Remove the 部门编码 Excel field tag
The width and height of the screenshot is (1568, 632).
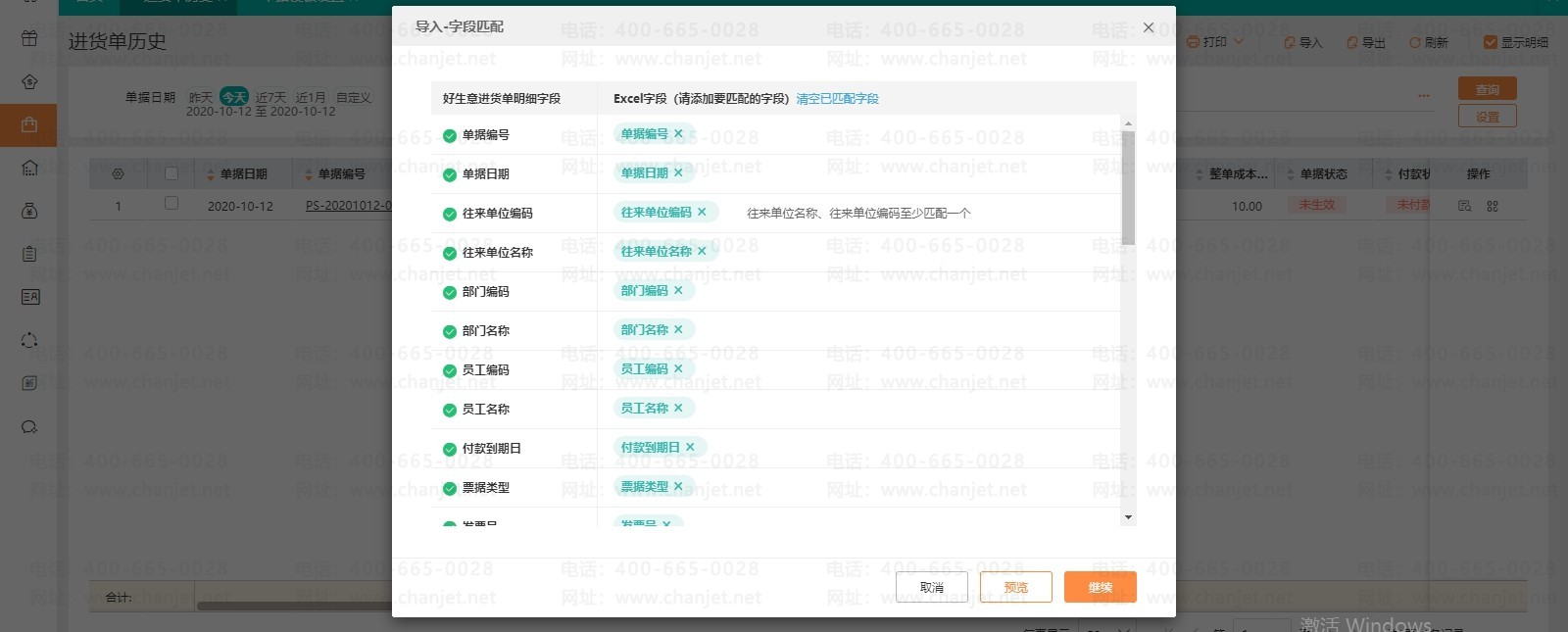point(678,291)
